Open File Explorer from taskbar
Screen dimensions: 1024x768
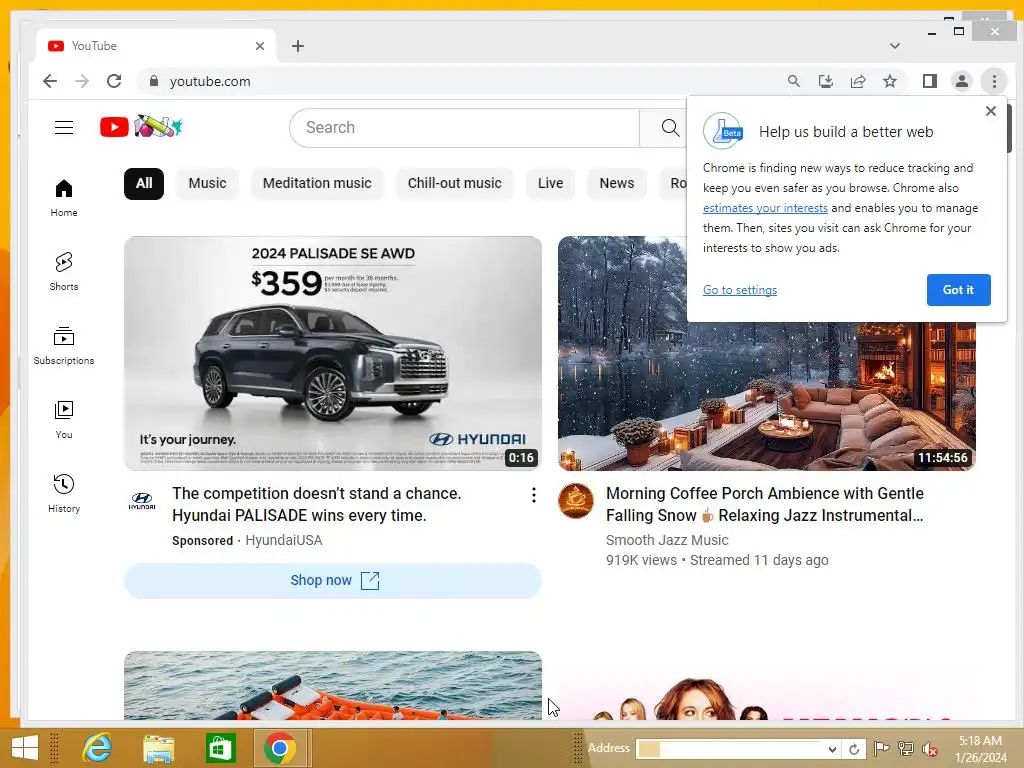click(x=158, y=748)
